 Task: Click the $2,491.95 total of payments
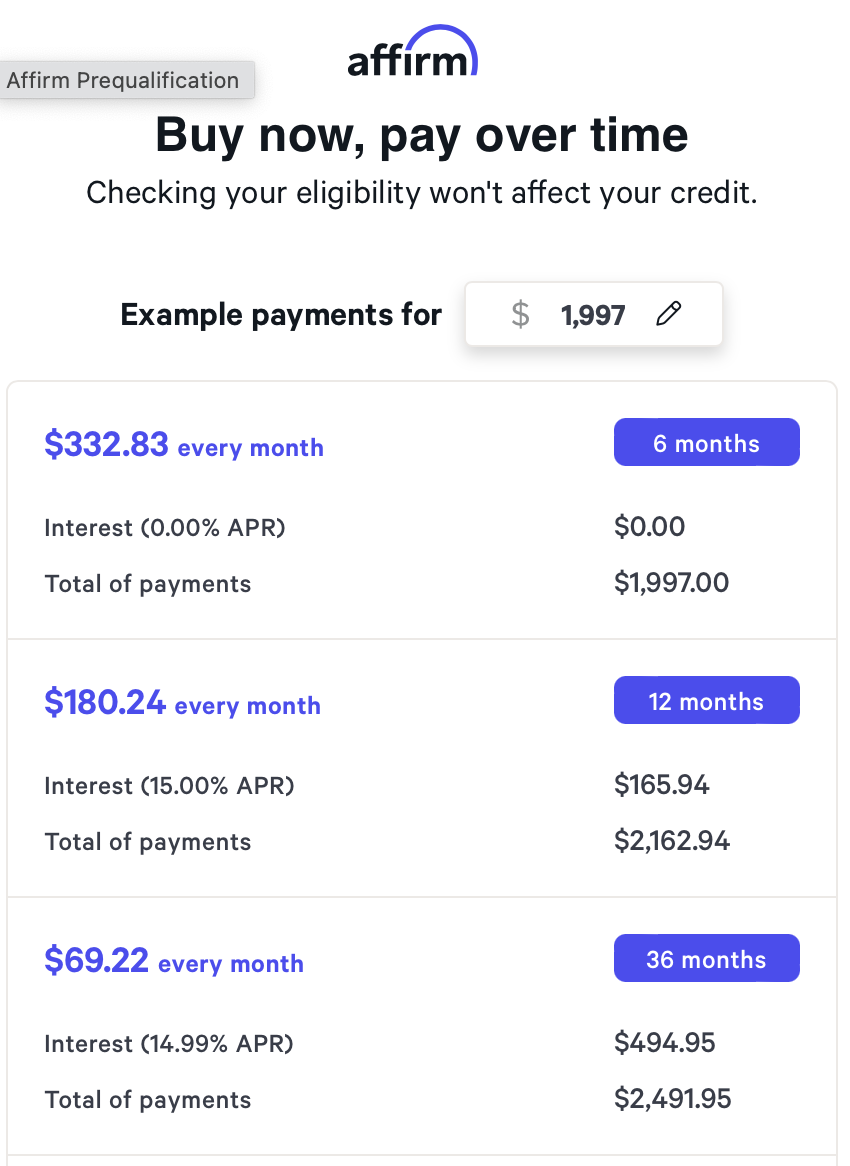[673, 1099]
